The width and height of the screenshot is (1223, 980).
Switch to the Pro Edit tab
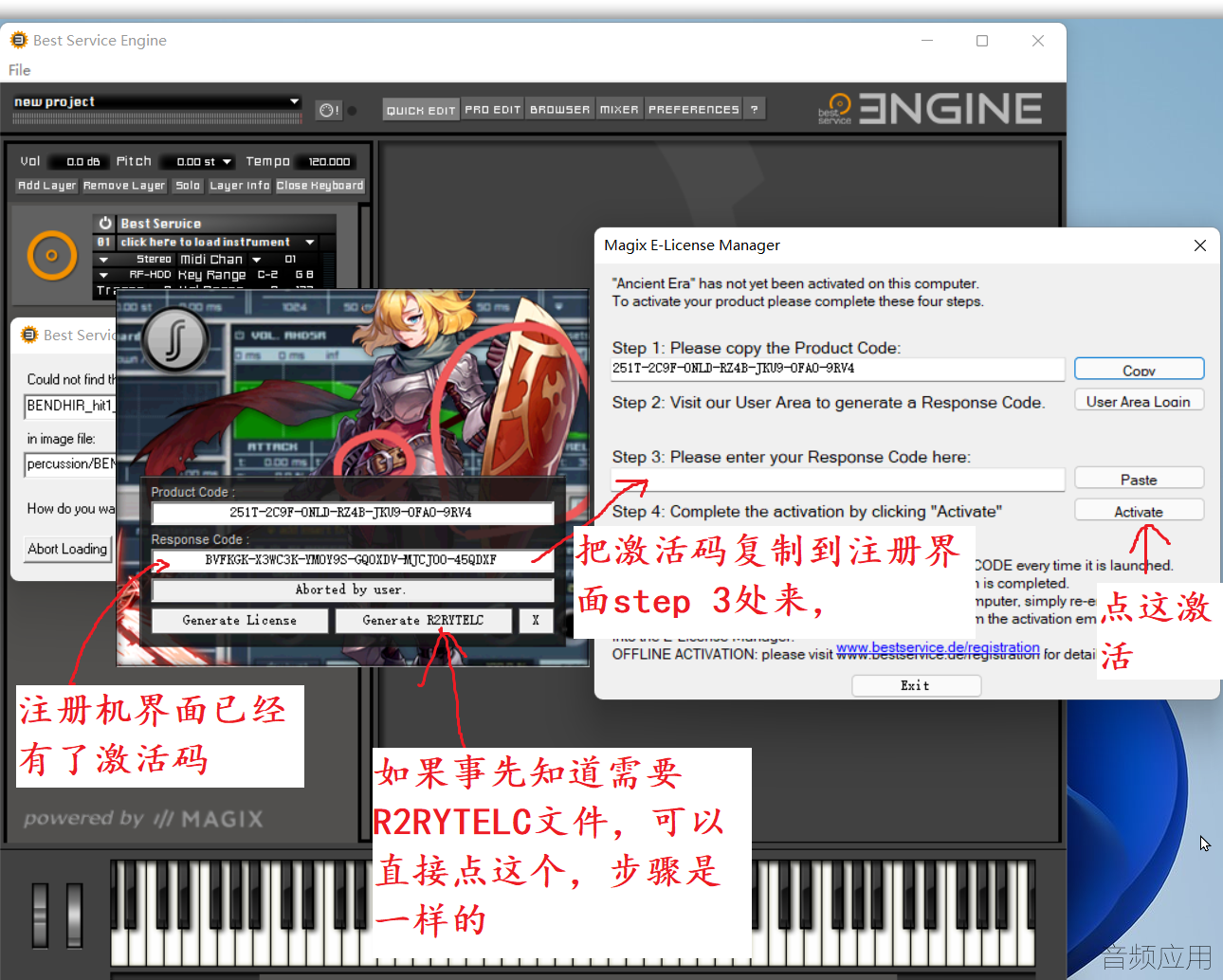coord(493,110)
